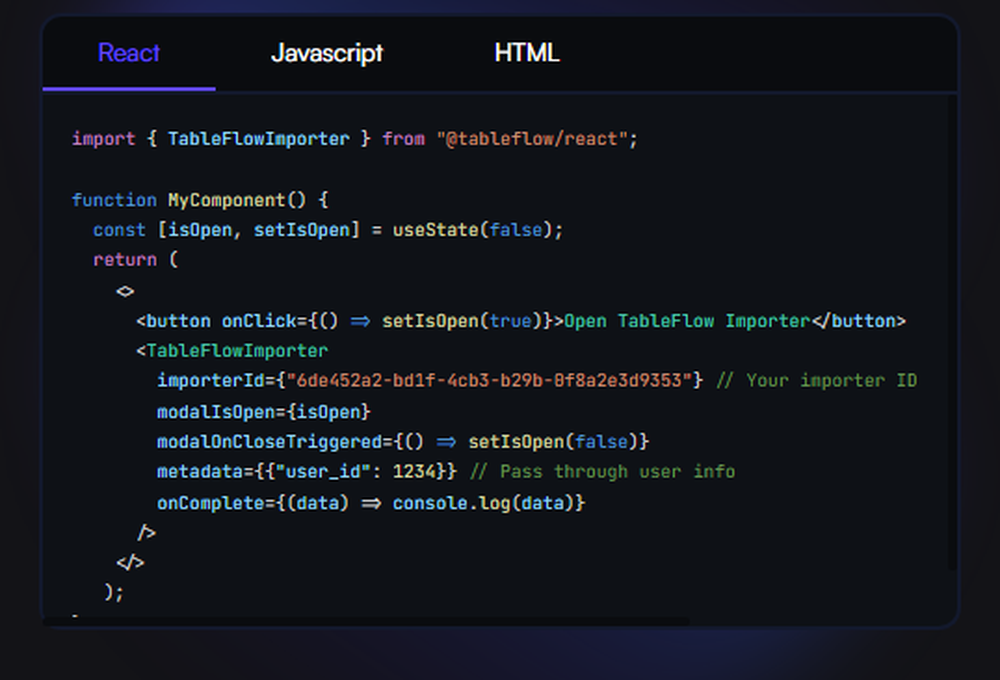Switch to the React tab
The height and width of the screenshot is (680, 1000).
[x=129, y=53]
